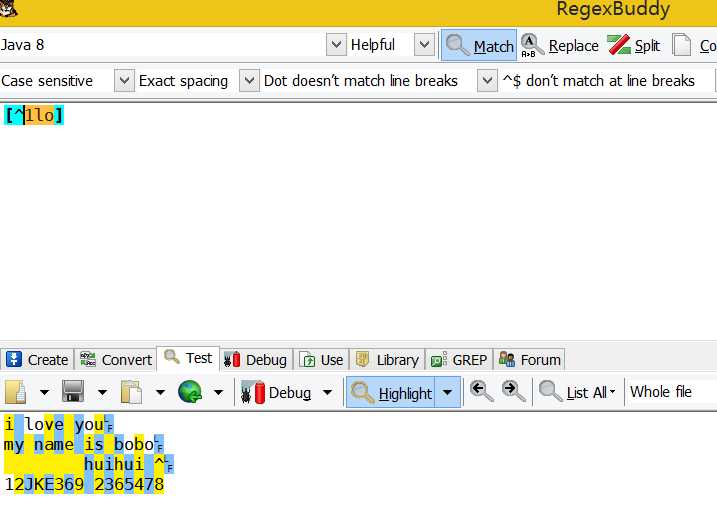Click the Match mode button
This screenshot has width=717, height=510.
tap(479, 45)
